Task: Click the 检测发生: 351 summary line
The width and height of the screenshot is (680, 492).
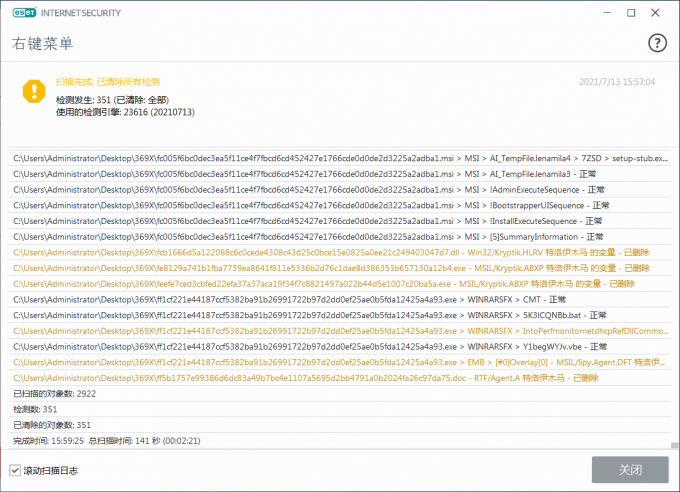Action: coord(112,100)
